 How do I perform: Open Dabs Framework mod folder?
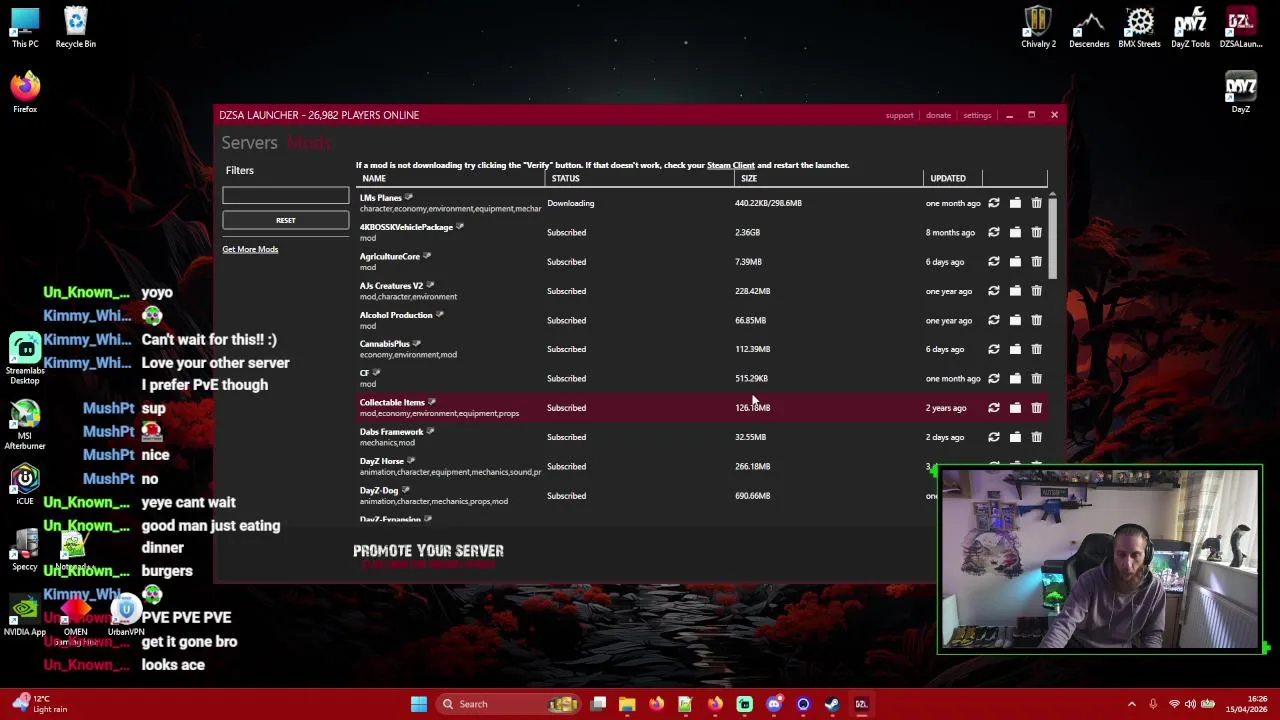coord(1015,437)
